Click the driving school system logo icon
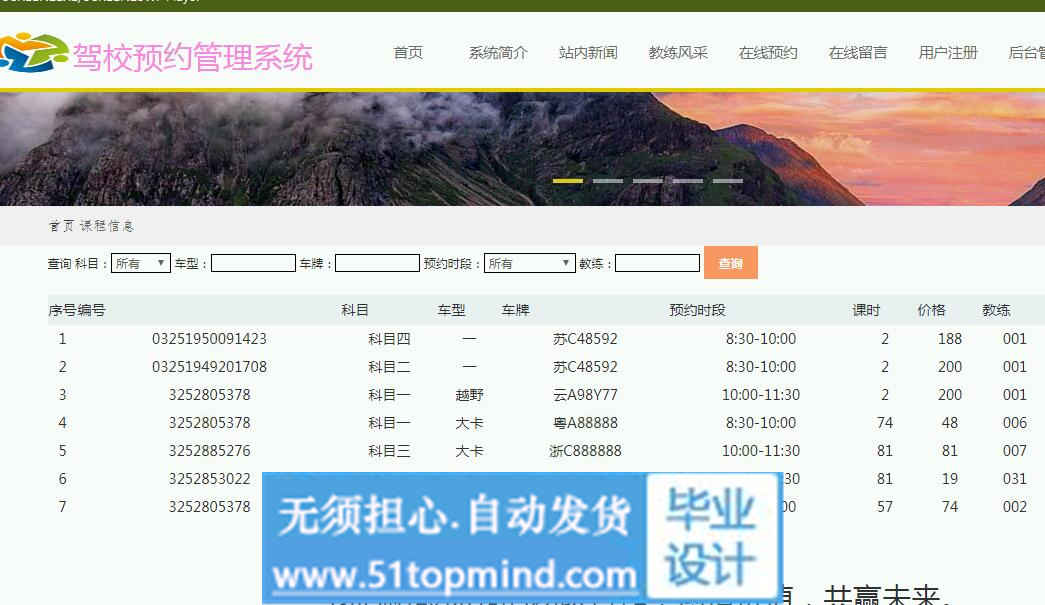 (x=33, y=52)
